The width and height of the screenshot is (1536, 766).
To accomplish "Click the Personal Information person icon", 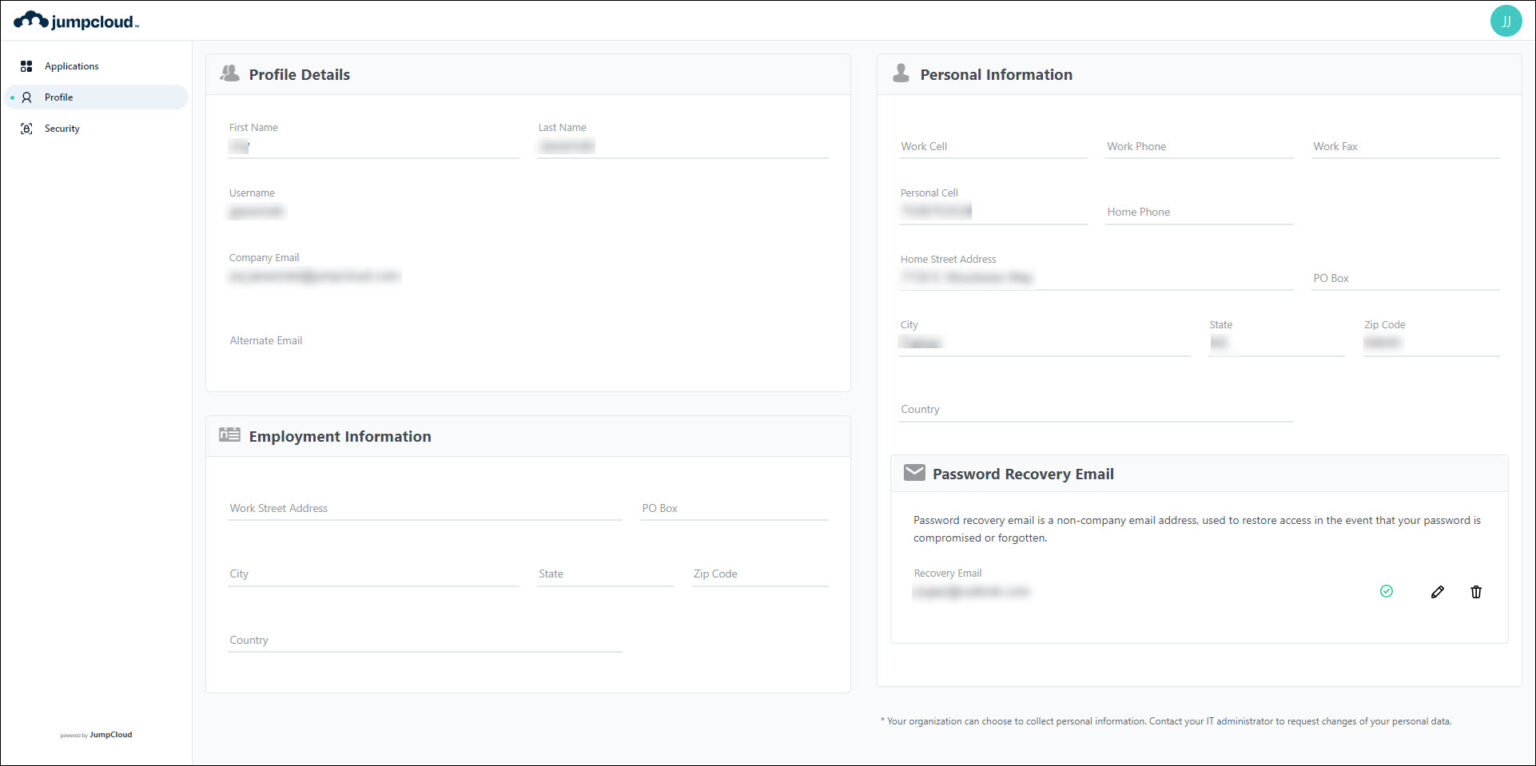I will (x=901, y=72).
